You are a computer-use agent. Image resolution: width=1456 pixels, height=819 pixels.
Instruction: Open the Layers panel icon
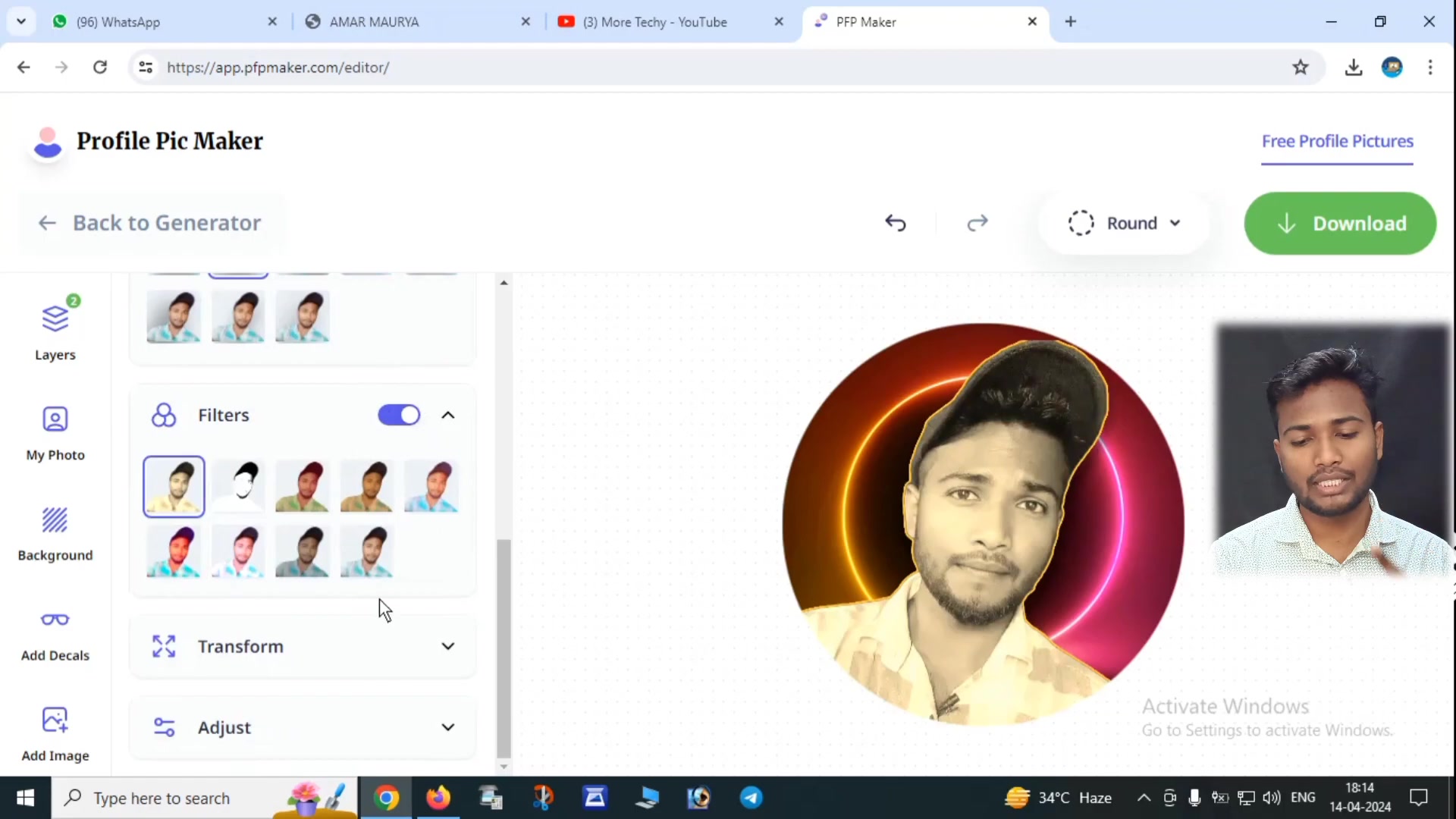pyautogui.click(x=55, y=319)
